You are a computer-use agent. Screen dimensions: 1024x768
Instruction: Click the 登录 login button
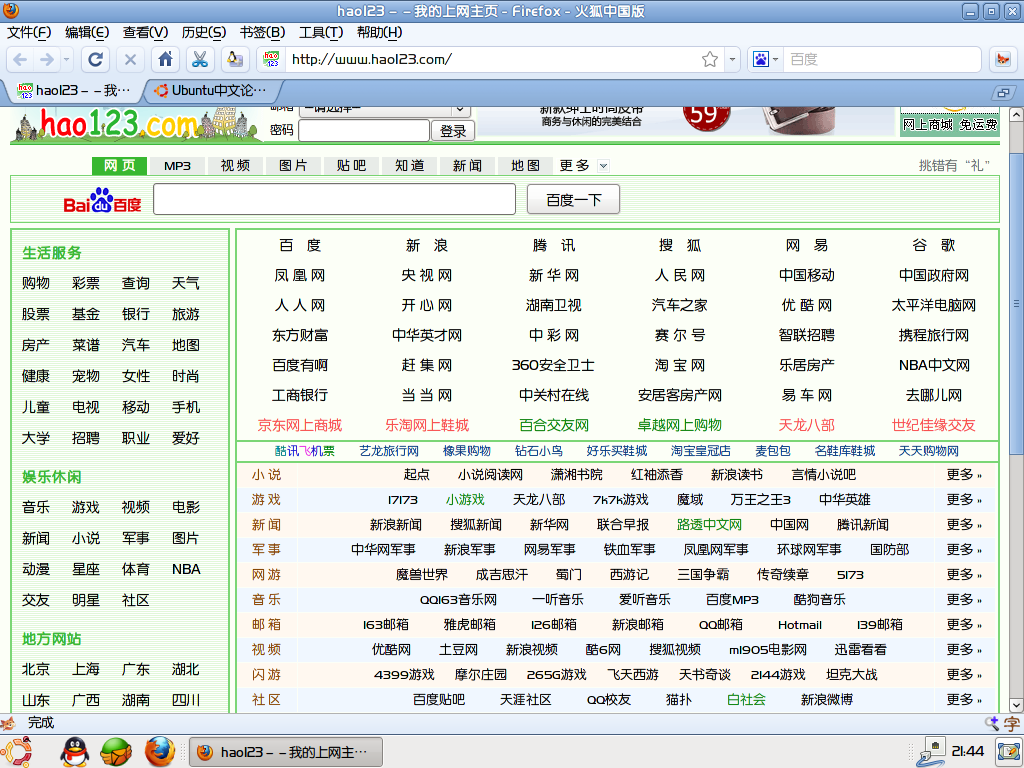coord(453,131)
